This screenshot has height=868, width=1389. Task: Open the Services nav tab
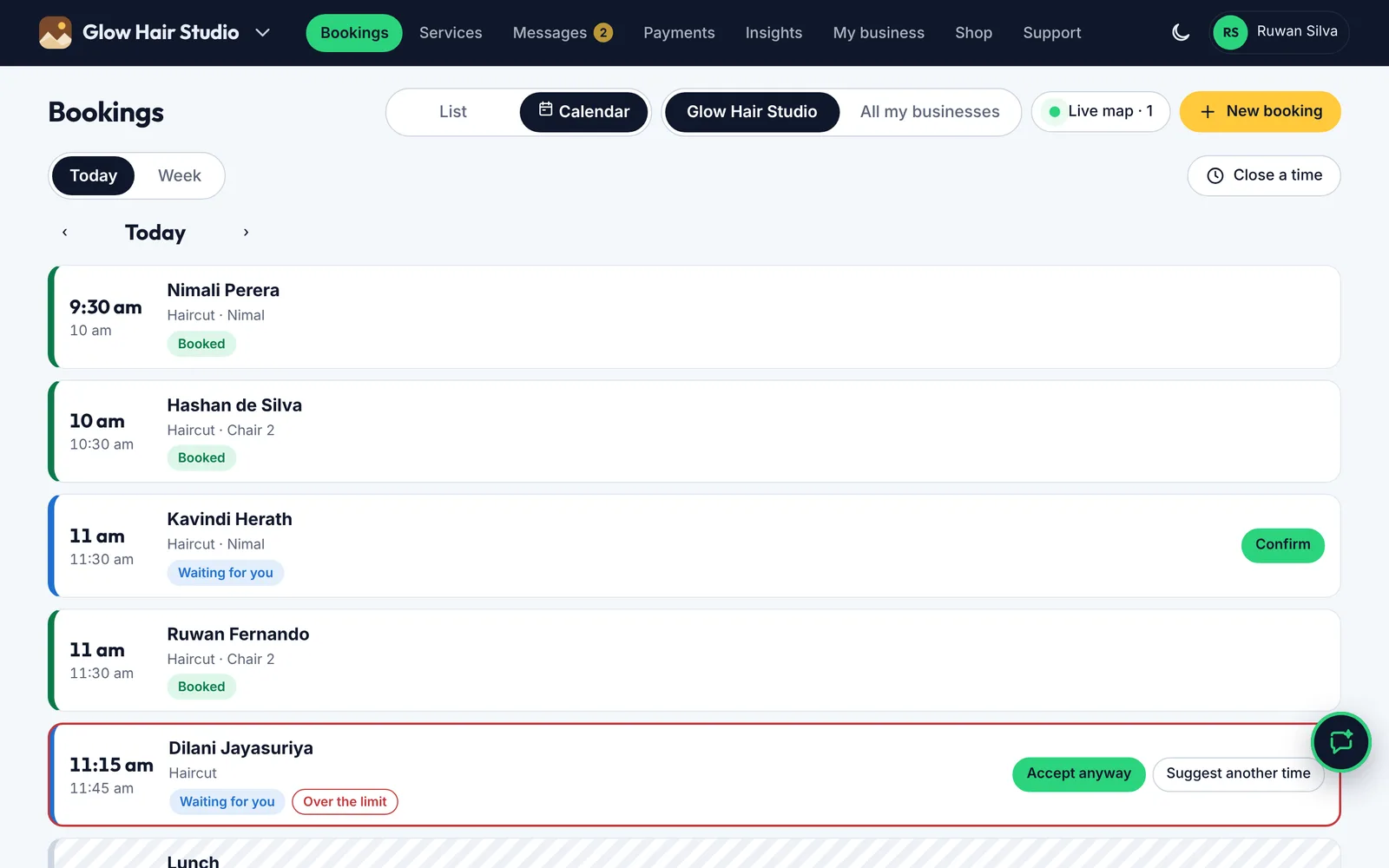[x=451, y=33]
